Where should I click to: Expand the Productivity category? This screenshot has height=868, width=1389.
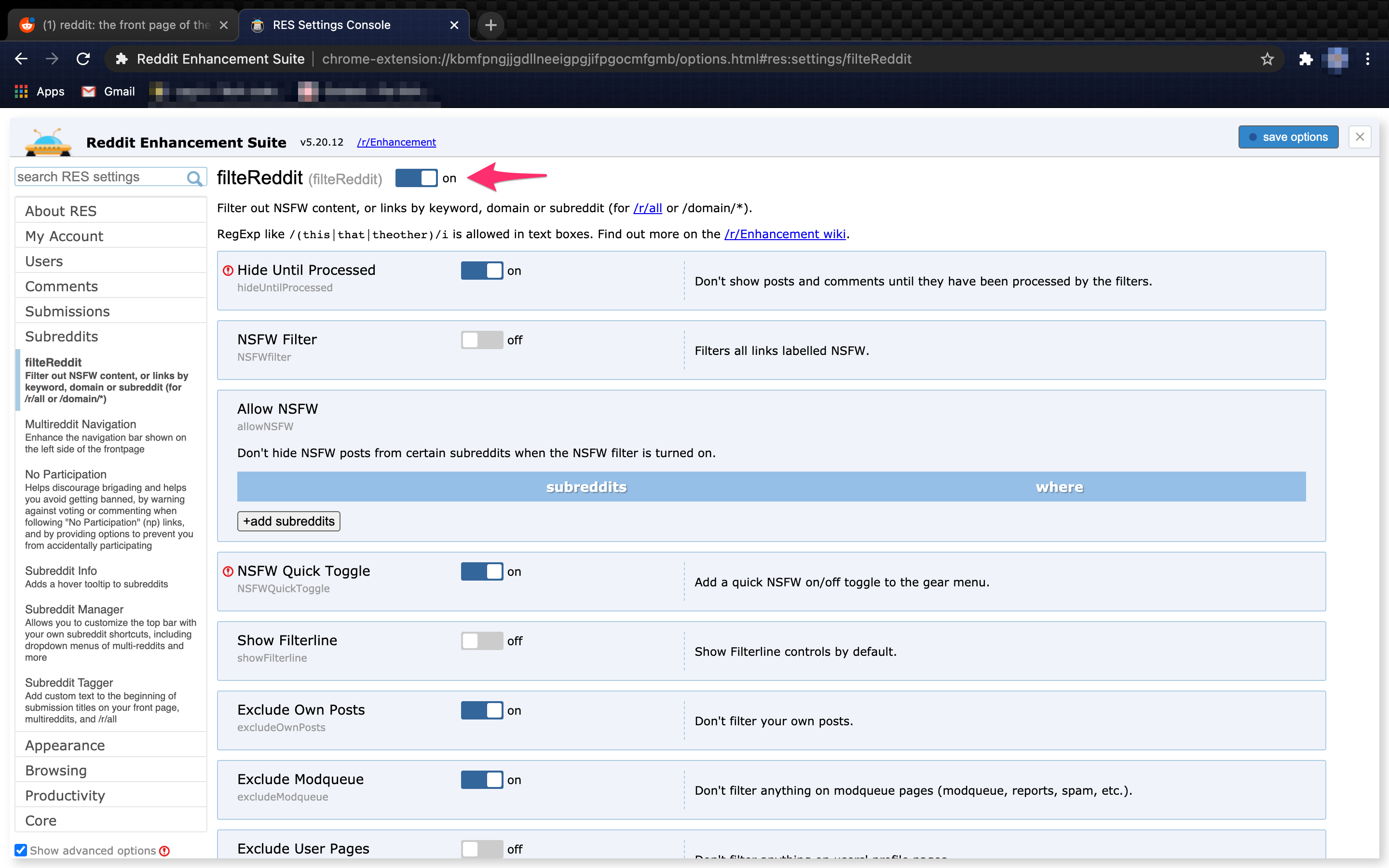coord(111,795)
